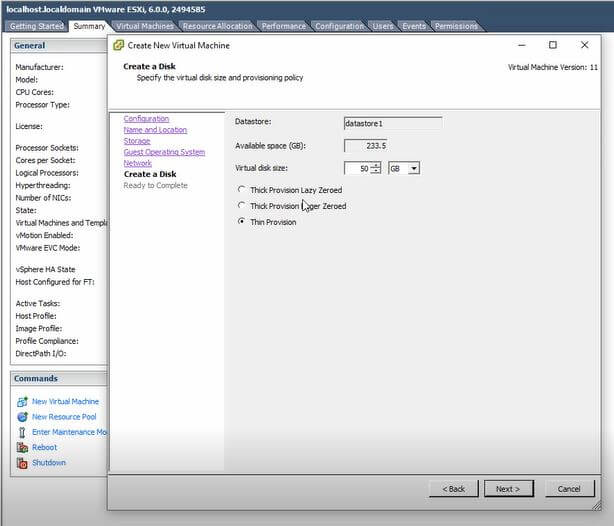Go to Guest Operating System wizard step

tap(164, 152)
